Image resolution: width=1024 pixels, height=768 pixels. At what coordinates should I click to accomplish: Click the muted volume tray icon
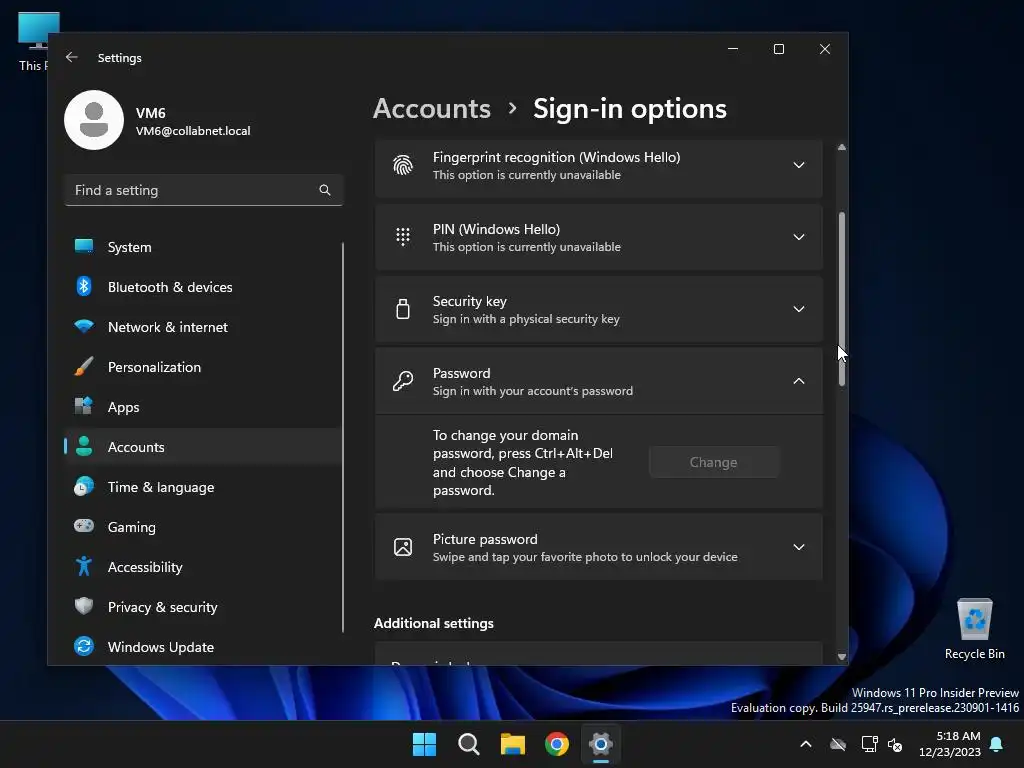(x=895, y=744)
